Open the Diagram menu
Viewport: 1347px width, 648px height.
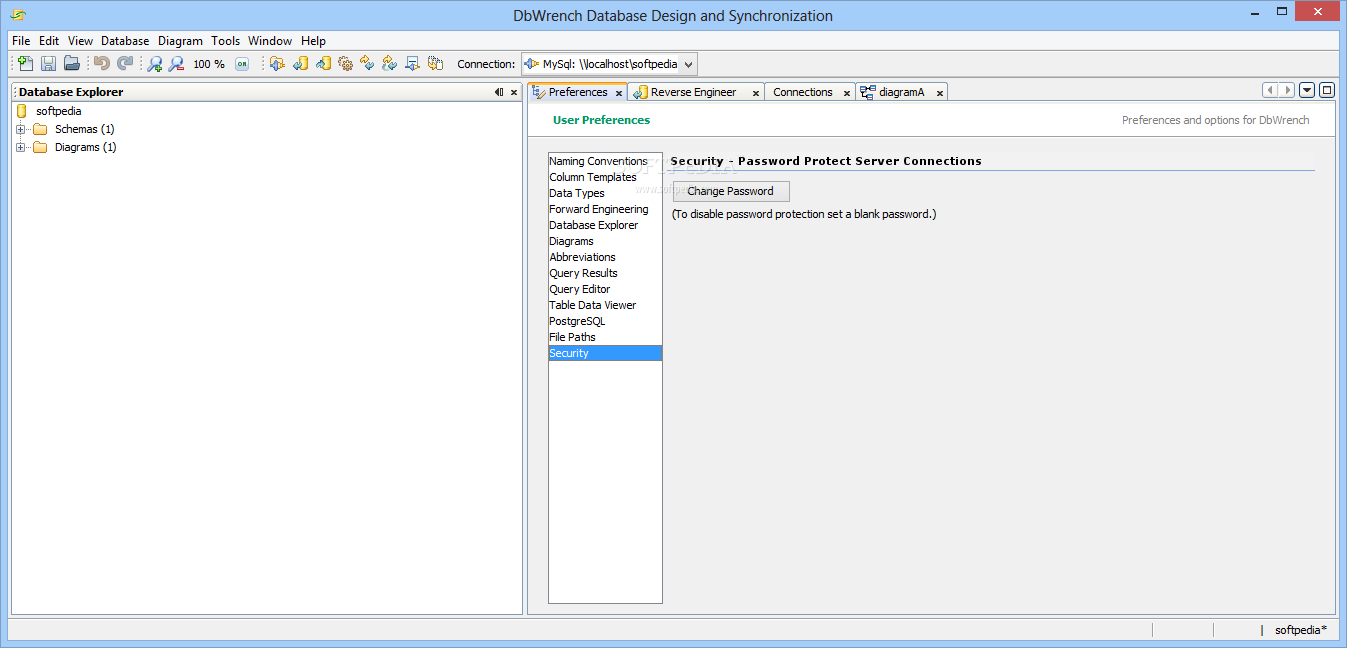[x=180, y=41]
